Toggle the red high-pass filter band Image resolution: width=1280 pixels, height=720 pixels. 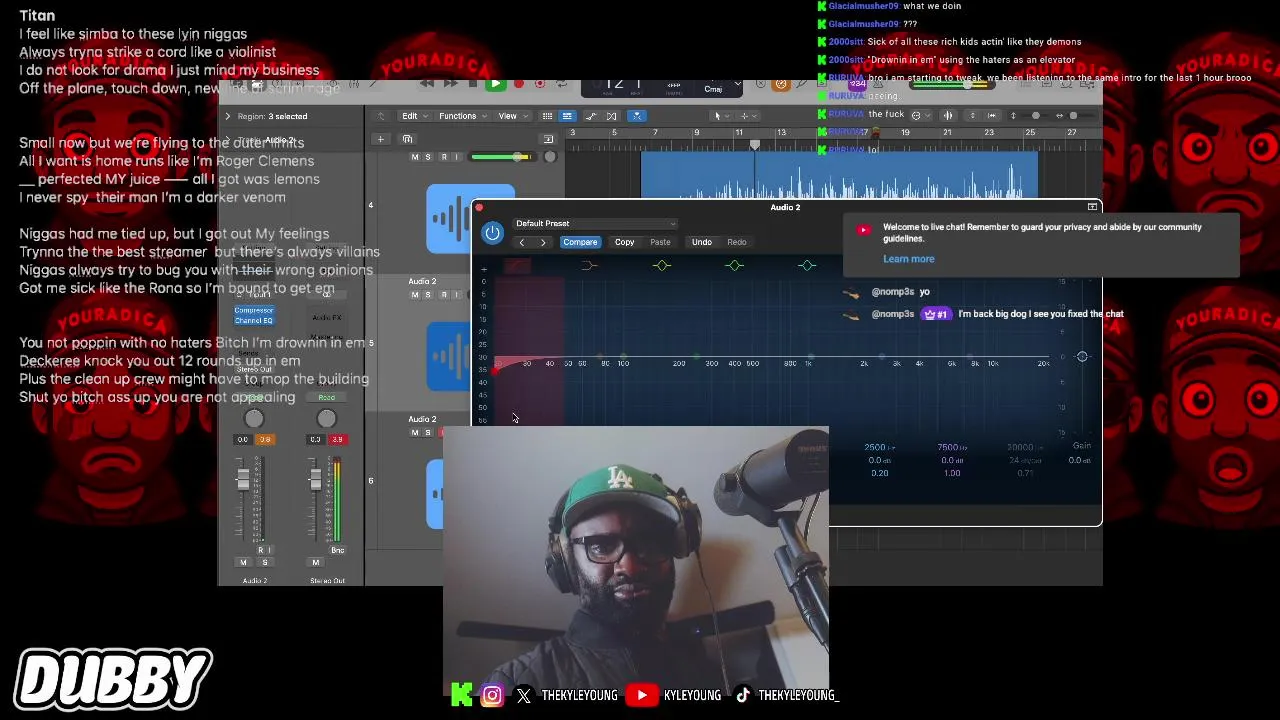[x=517, y=265]
